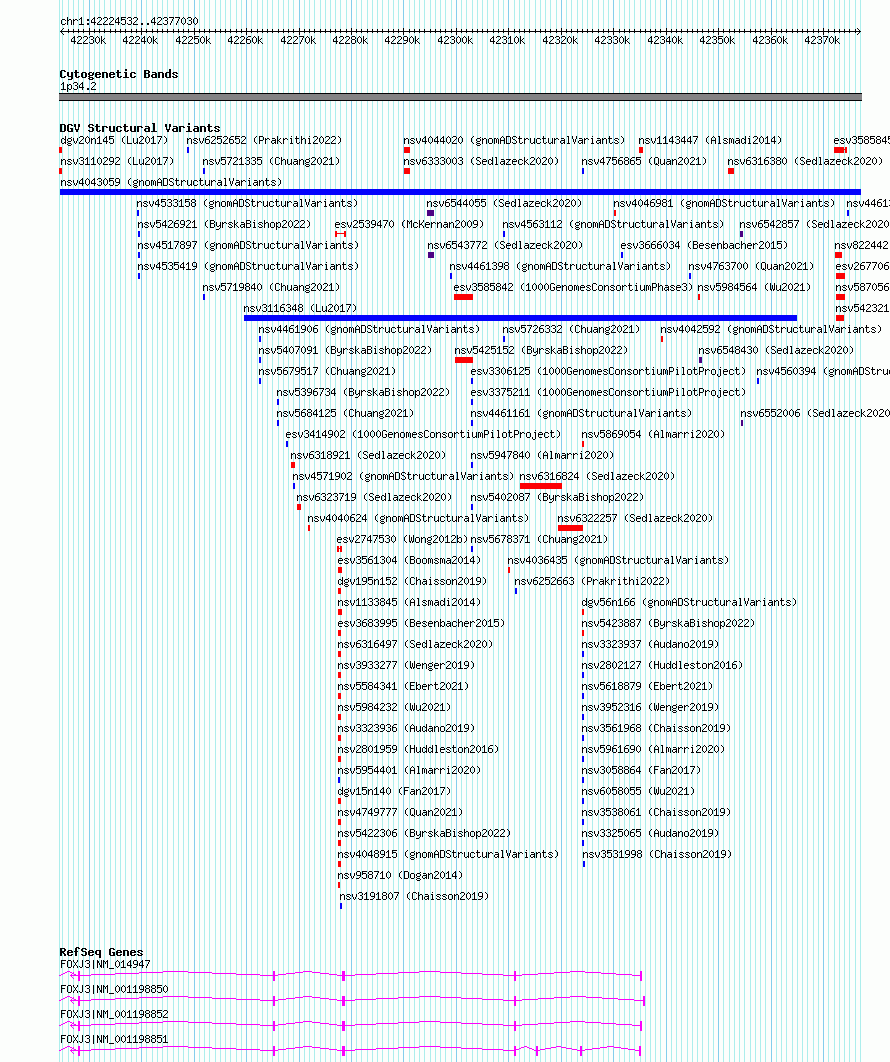Open FOXJ3|NM_001198852 transcript
This screenshot has height=1062, width=890.
pyautogui.click(x=351, y=1025)
